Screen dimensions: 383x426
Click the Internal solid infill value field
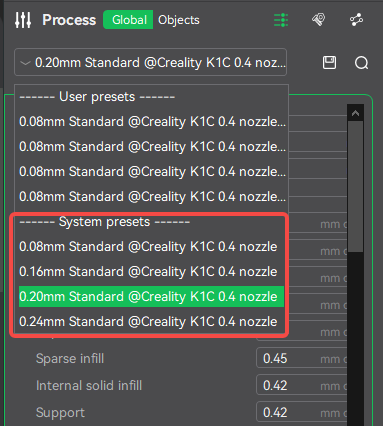[x=302, y=385]
